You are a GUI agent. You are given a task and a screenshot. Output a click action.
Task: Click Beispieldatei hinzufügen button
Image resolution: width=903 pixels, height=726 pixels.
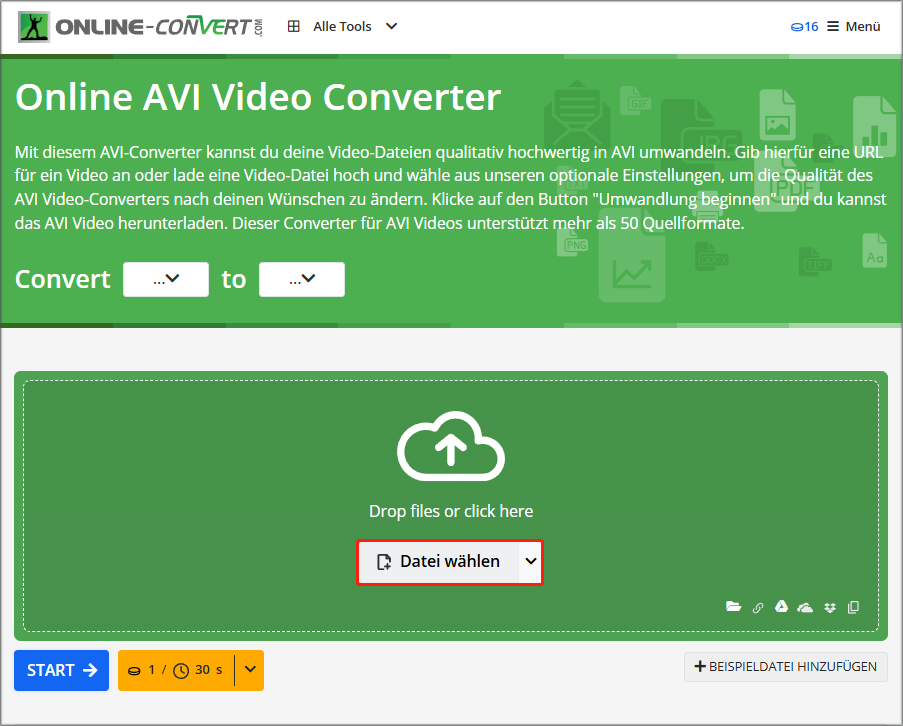786,667
